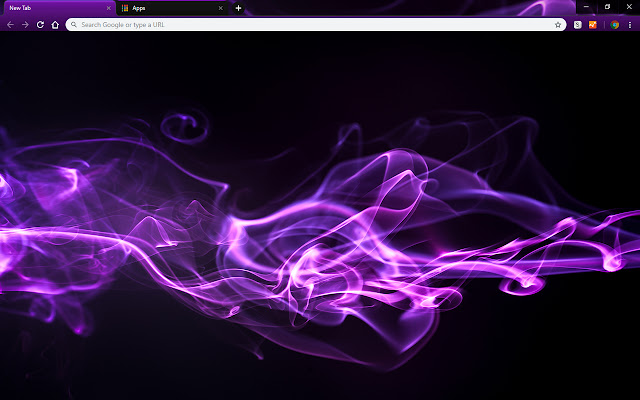Screen dimensions: 640x400
Task: Minimize the Chrome window
Action: 585,6
